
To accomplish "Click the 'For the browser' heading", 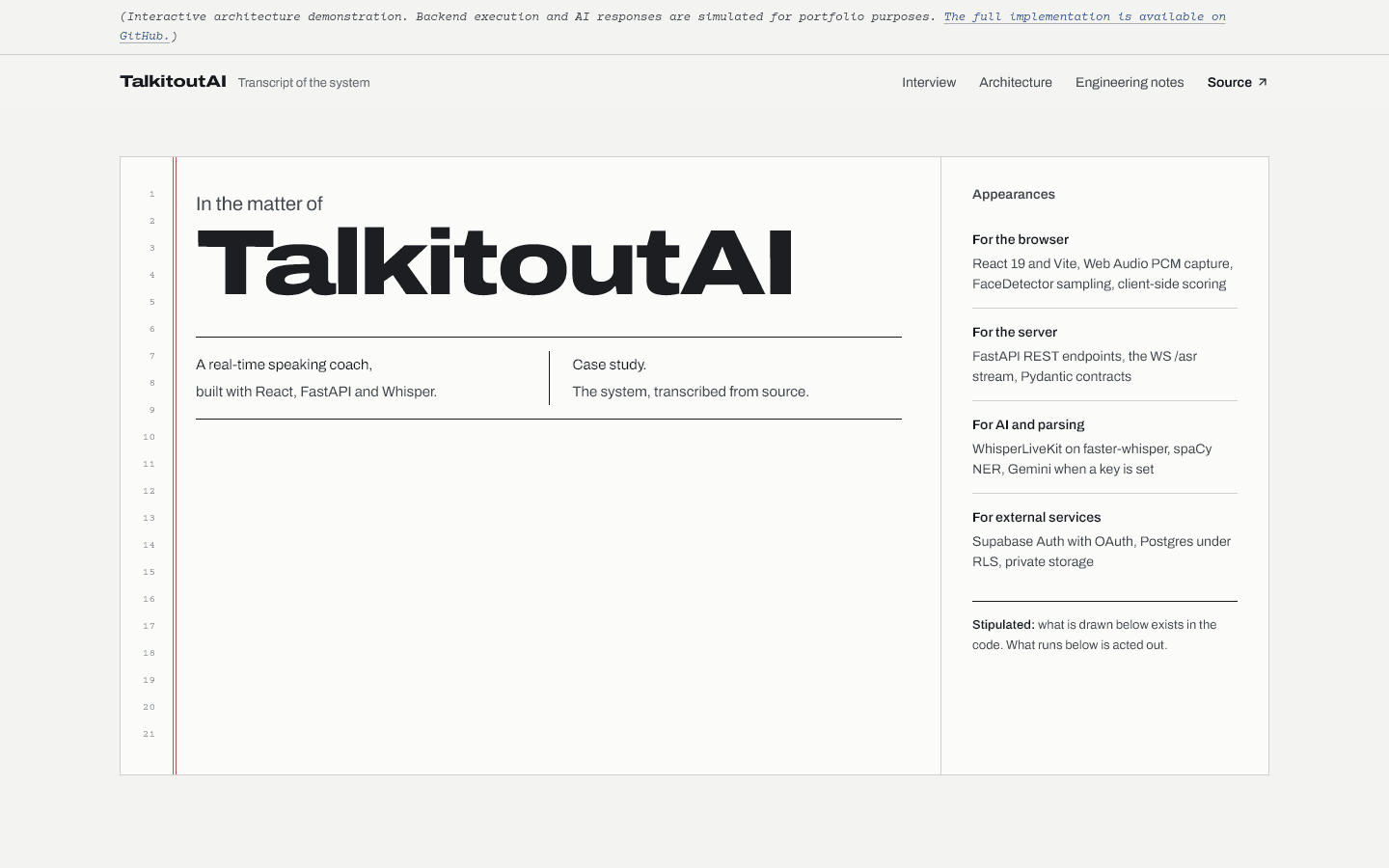I will pyautogui.click(x=1021, y=239).
